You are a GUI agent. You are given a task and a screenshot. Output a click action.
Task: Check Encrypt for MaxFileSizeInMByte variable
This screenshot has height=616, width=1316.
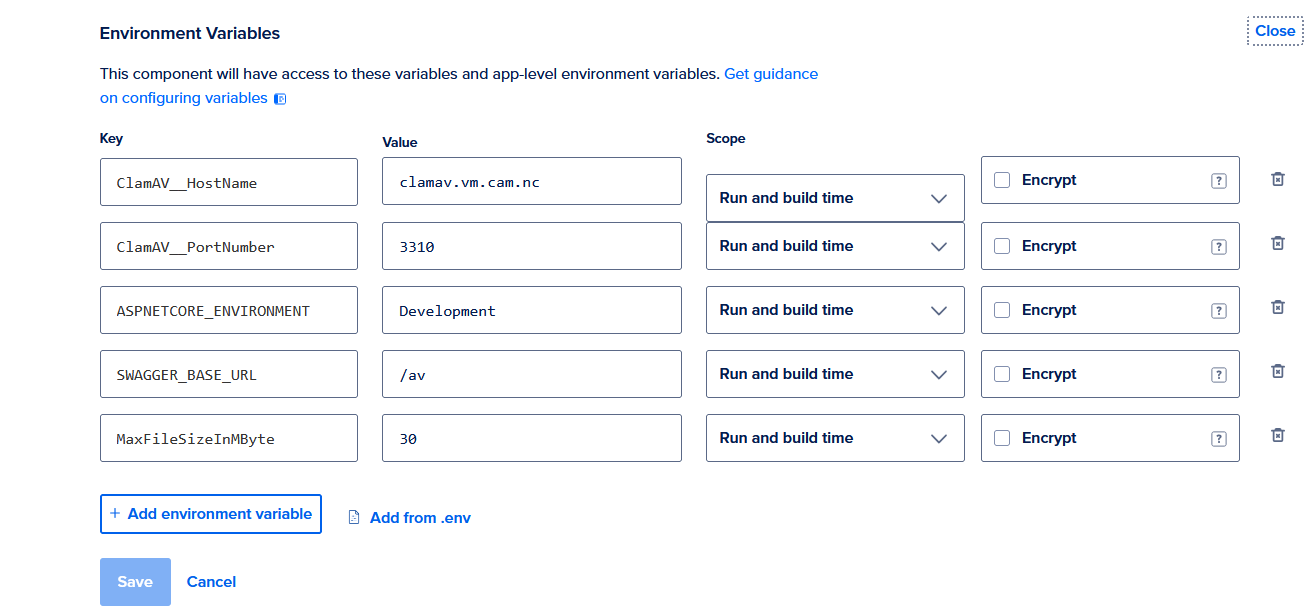(x=1002, y=438)
